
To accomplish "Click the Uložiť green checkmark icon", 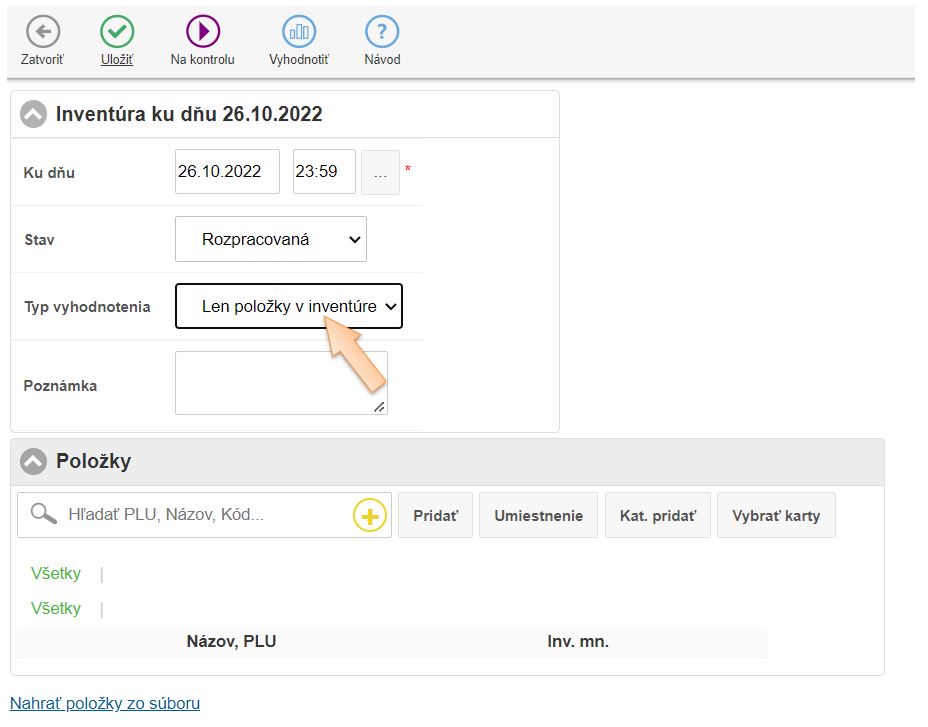I will click(117, 32).
